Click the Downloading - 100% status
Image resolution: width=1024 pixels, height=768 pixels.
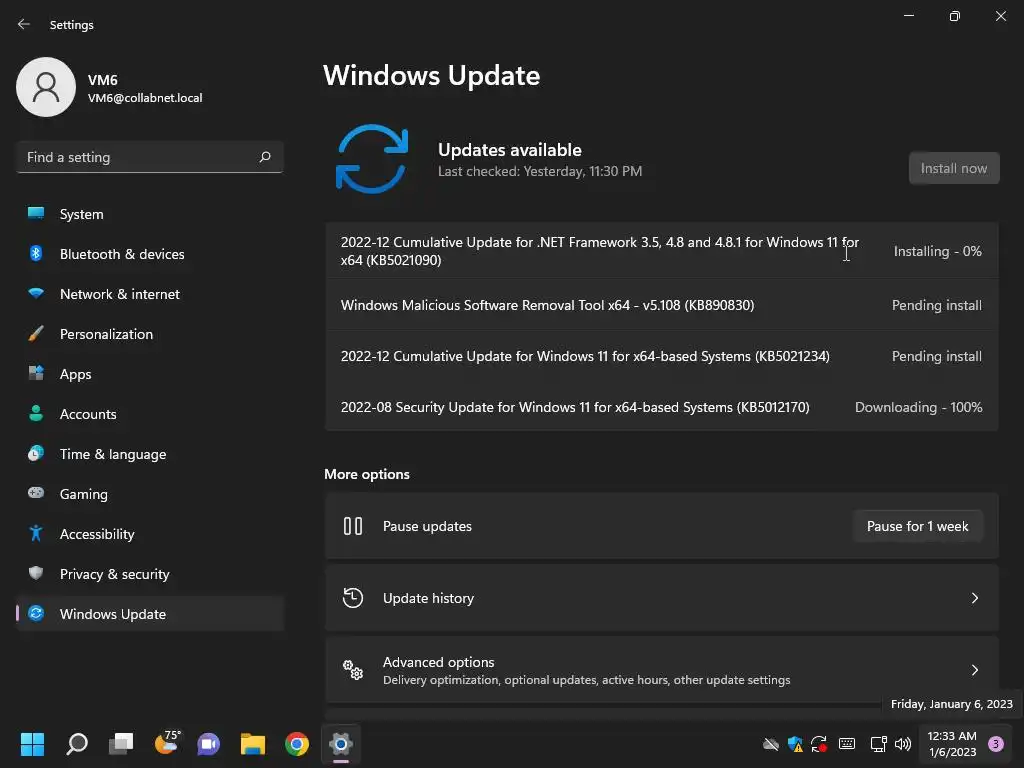(918, 407)
